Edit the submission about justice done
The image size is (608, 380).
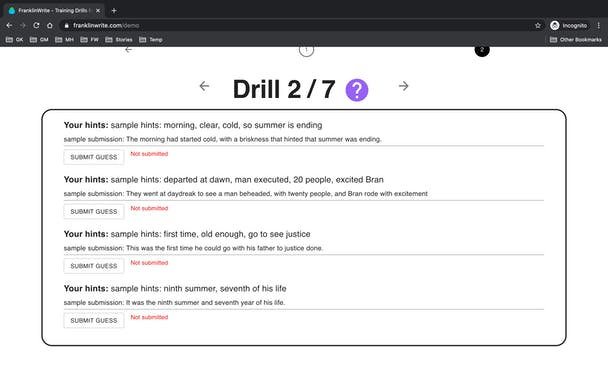304,248
